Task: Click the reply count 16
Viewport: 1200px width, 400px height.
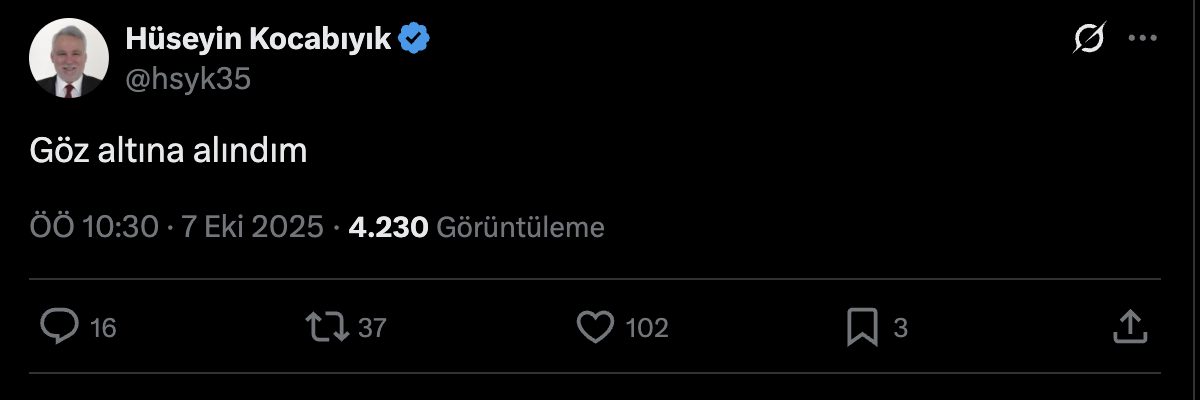Action: [103, 328]
